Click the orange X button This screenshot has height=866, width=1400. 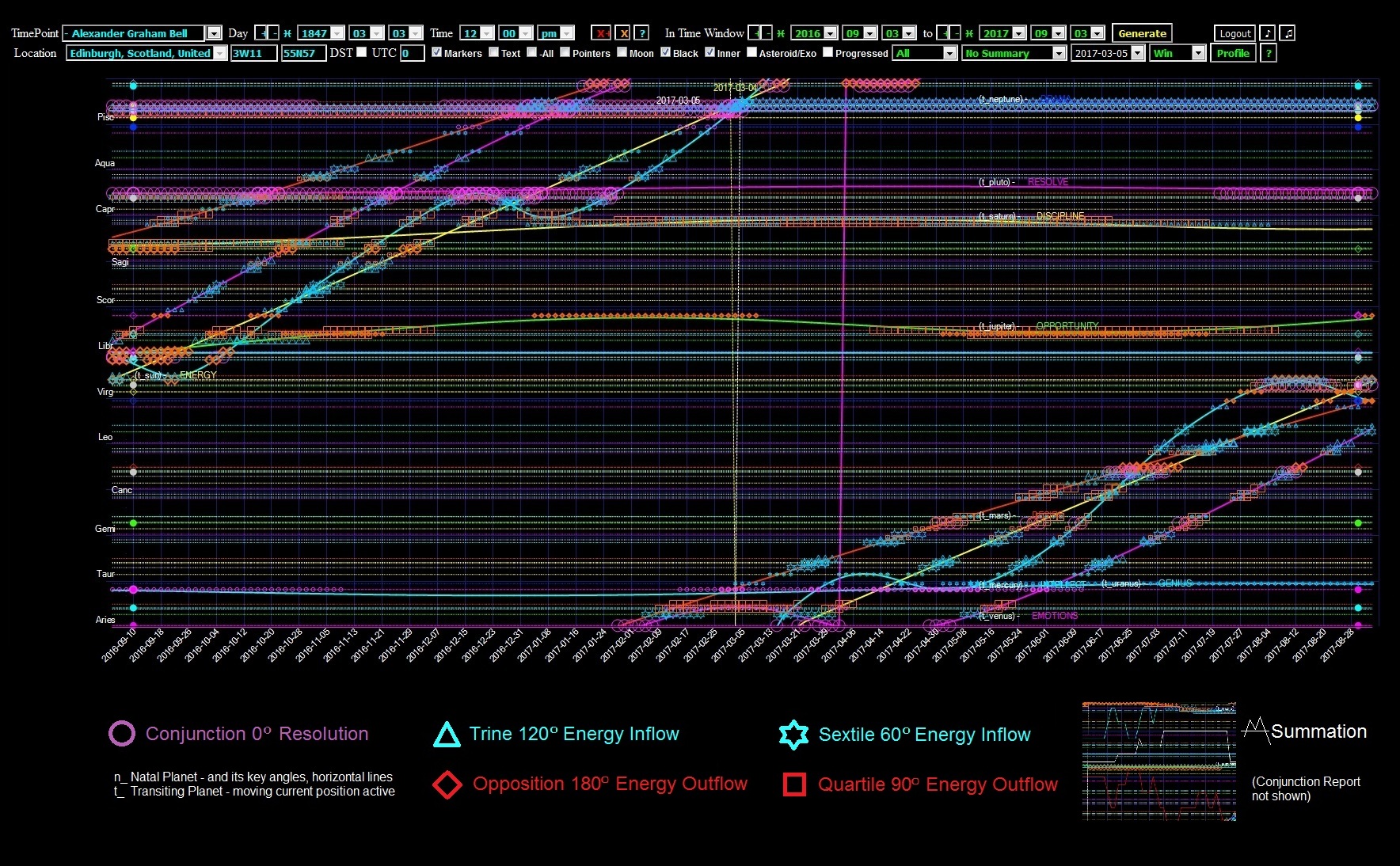point(624,33)
